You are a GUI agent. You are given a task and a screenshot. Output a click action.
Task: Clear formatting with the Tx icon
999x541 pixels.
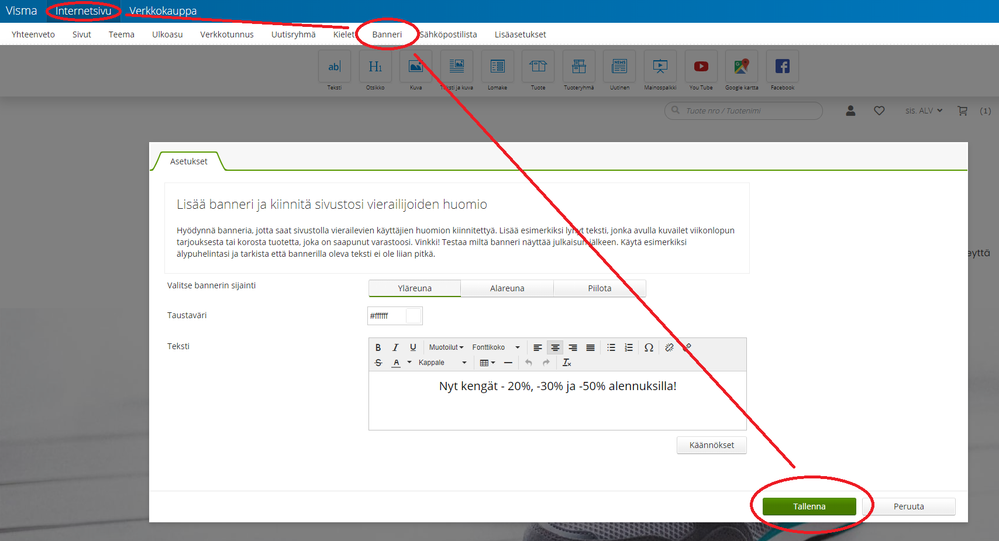click(566, 363)
